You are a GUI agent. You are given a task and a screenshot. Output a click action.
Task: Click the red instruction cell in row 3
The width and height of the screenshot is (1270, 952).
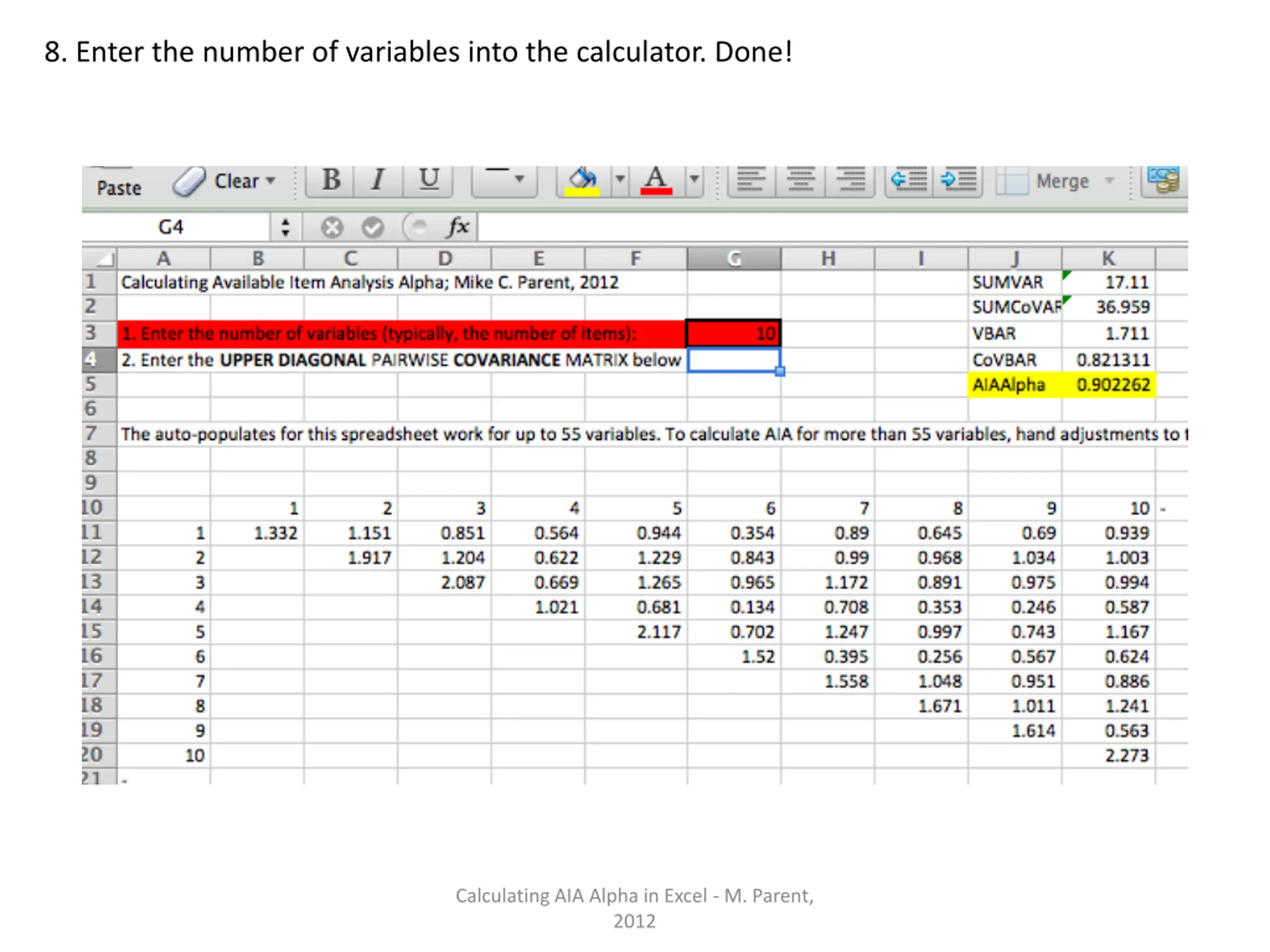click(x=402, y=333)
